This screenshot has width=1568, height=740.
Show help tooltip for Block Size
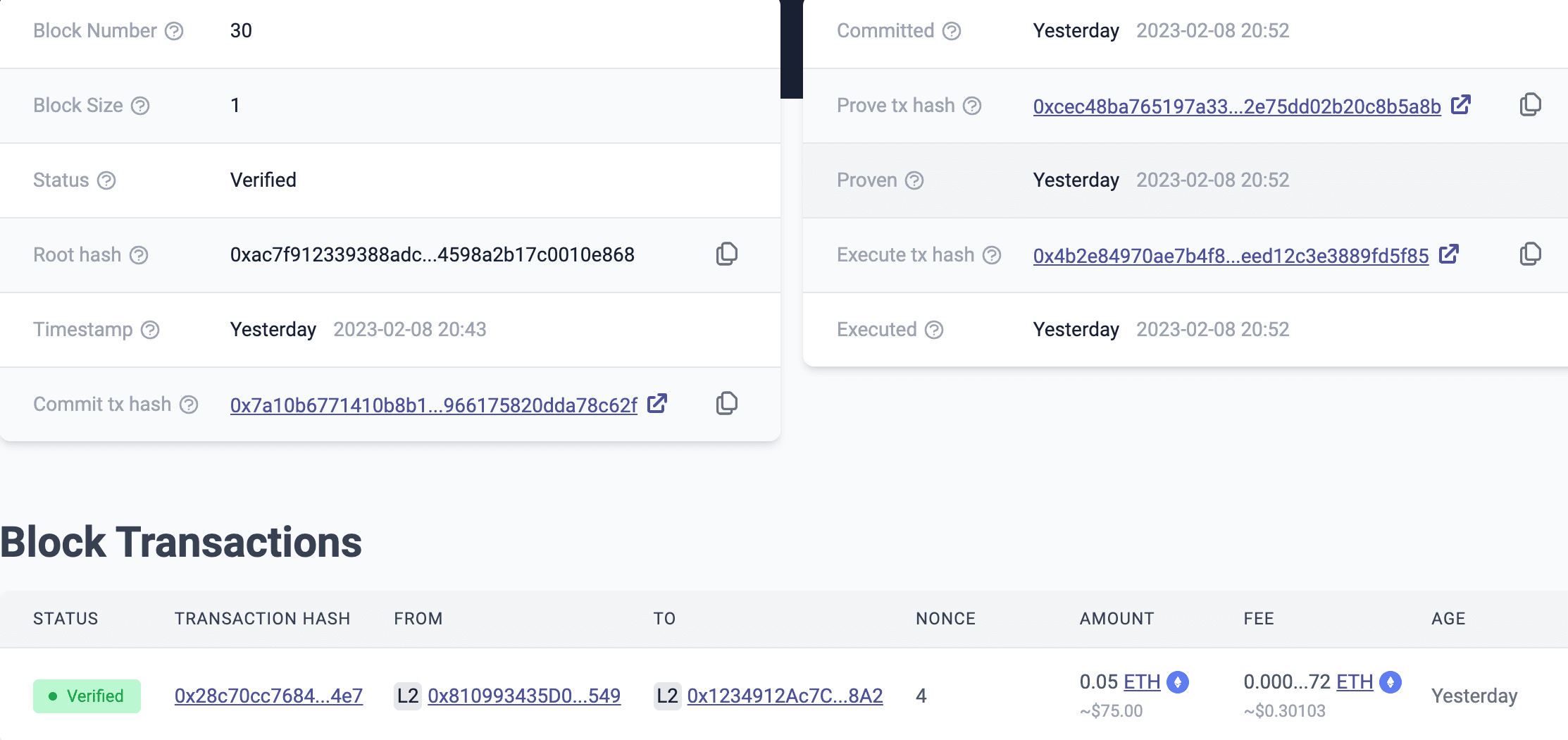(x=141, y=106)
